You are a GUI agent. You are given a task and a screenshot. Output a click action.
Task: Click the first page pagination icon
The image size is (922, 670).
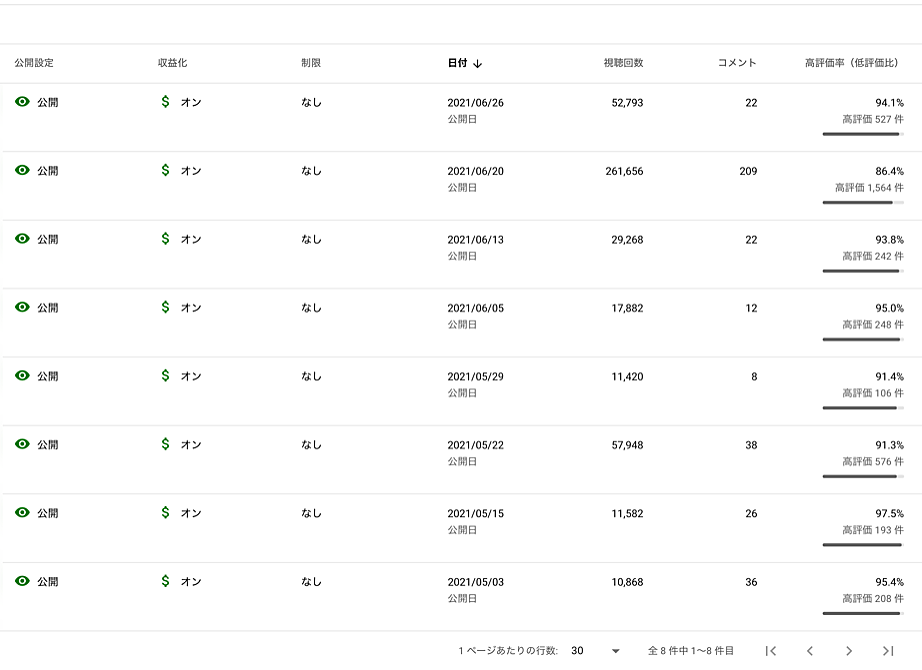tap(771, 651)
